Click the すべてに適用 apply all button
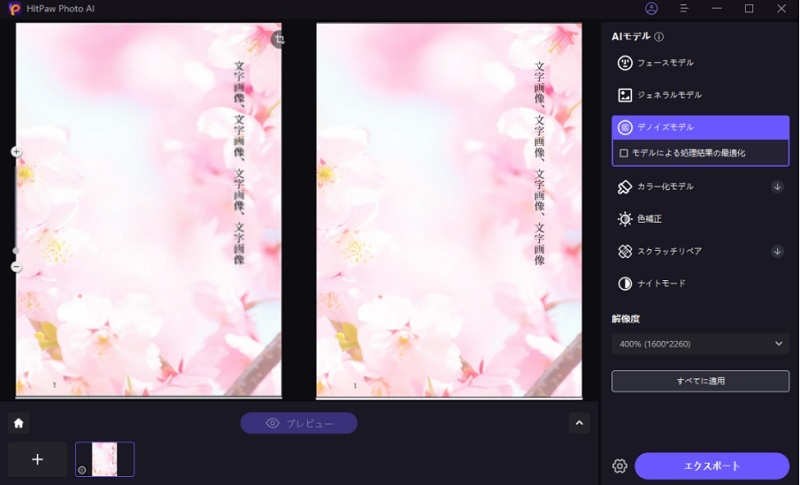800x485 pixels. coord(700,381)
